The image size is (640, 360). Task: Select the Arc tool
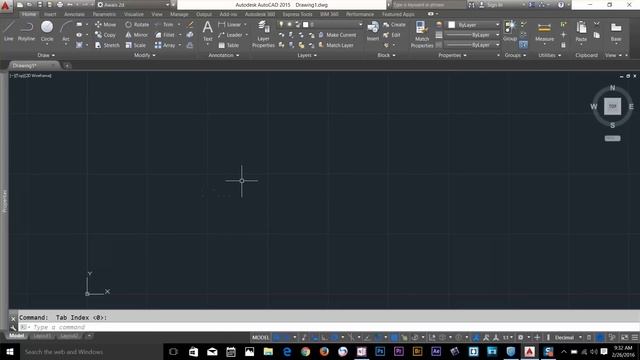pyautogui.click(x=66, y=31)
